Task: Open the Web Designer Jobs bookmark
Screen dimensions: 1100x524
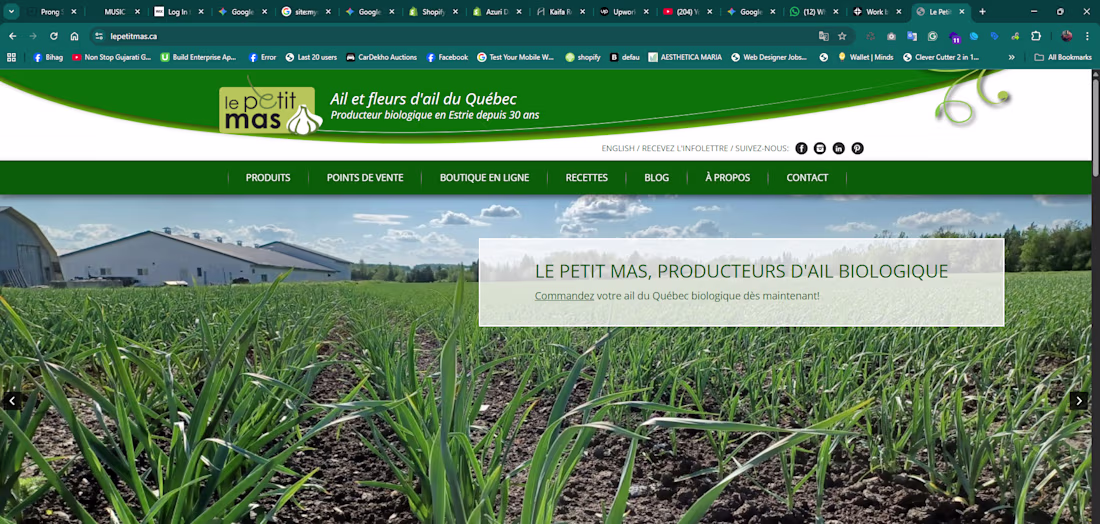Action: coord(769,58)
